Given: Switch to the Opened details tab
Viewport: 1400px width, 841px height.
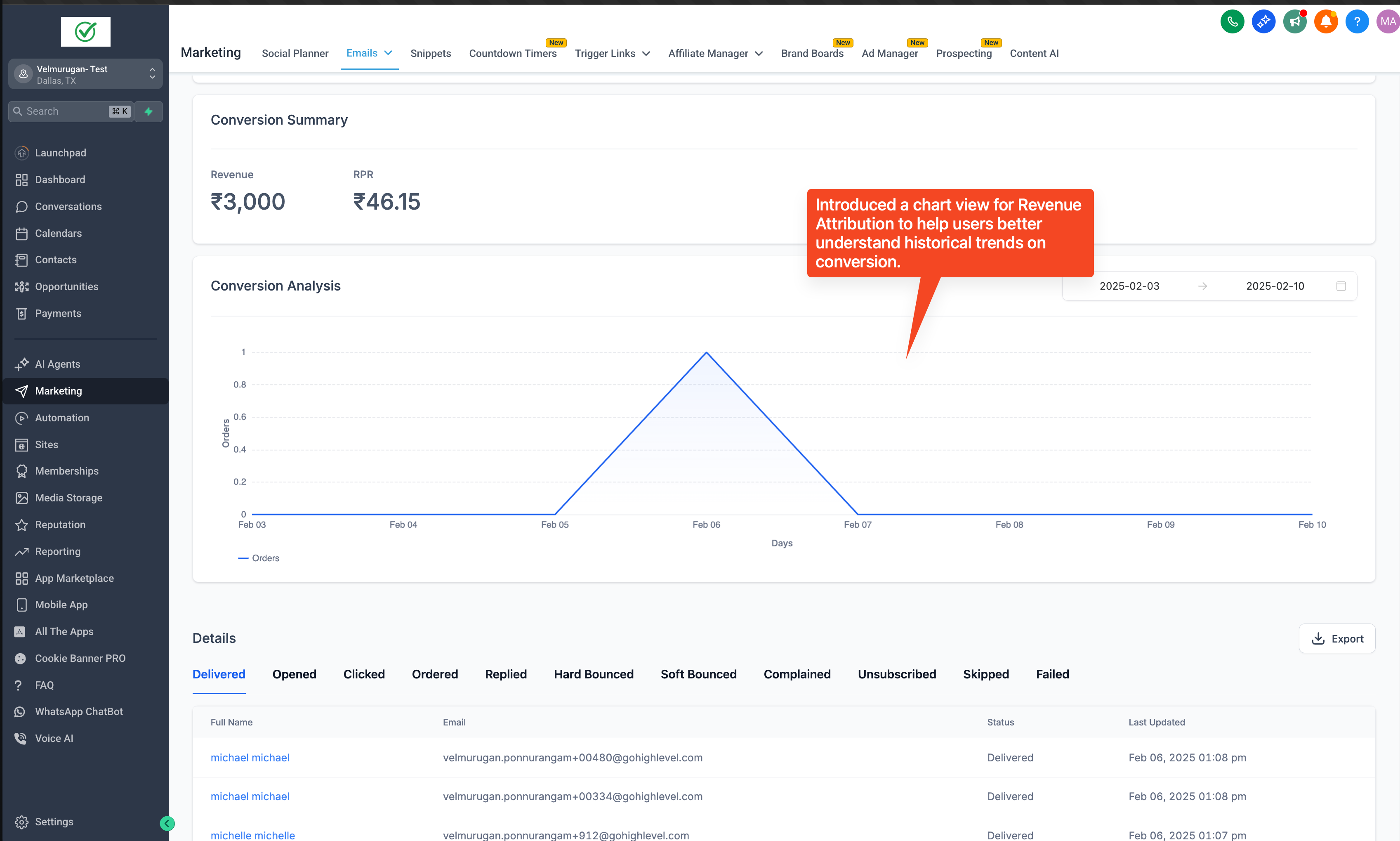Looking at the screenshot, I should (x=294, y=674).
